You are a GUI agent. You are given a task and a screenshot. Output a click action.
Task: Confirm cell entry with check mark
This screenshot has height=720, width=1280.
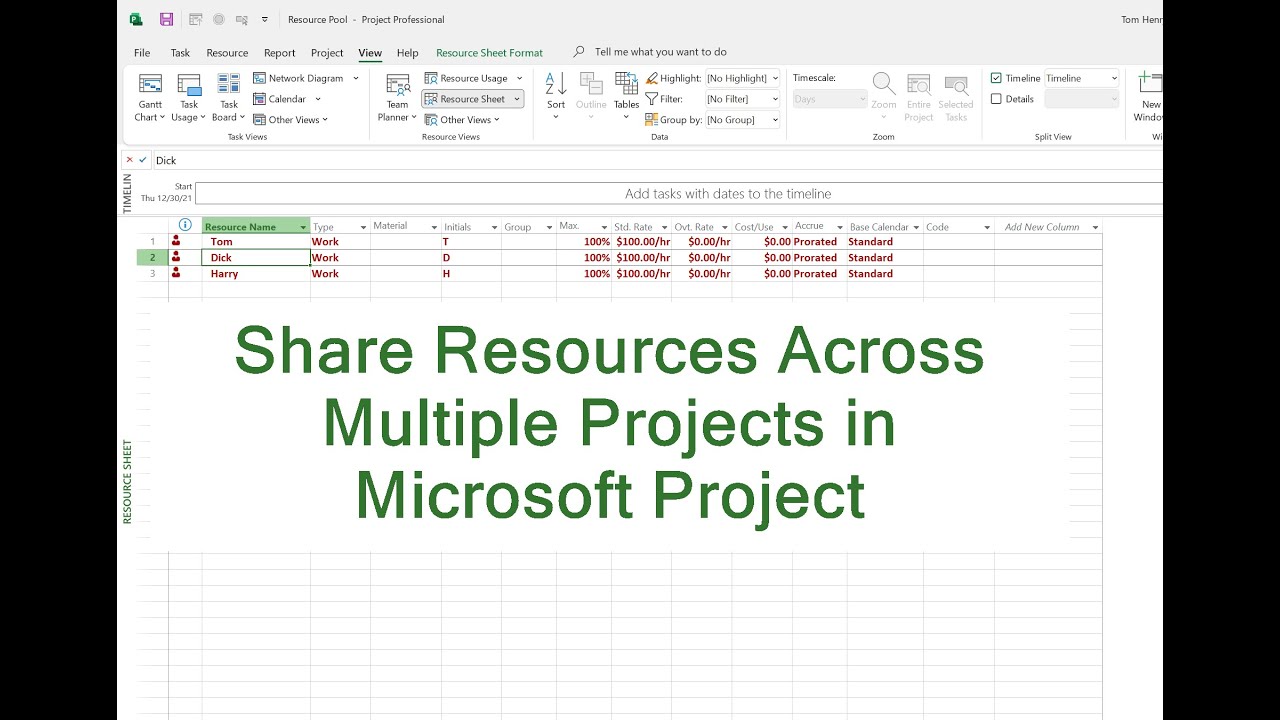(143, 160)
